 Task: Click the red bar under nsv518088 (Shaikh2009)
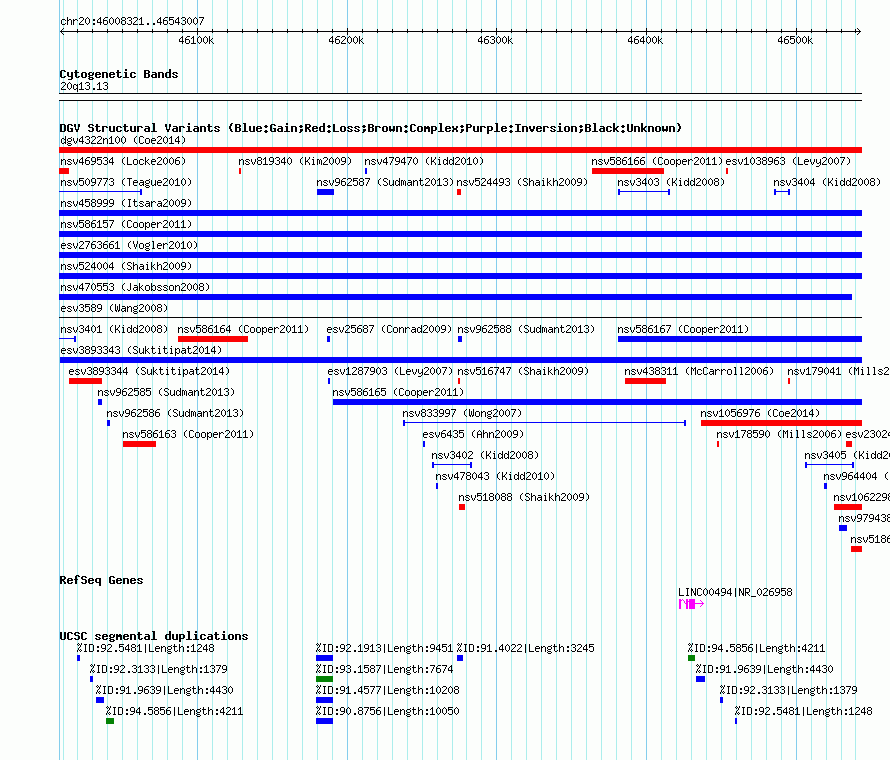[462, 507]
